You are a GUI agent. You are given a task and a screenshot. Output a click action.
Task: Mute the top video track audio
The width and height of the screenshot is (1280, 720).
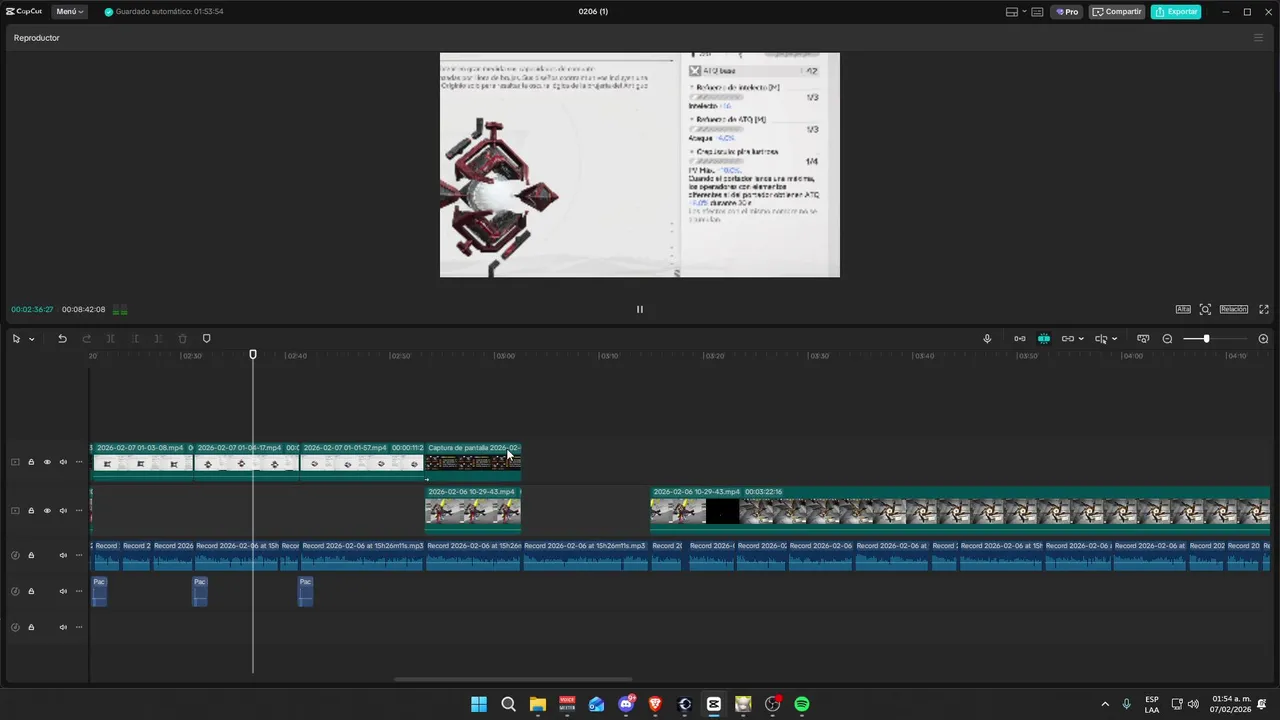(63, 462)
